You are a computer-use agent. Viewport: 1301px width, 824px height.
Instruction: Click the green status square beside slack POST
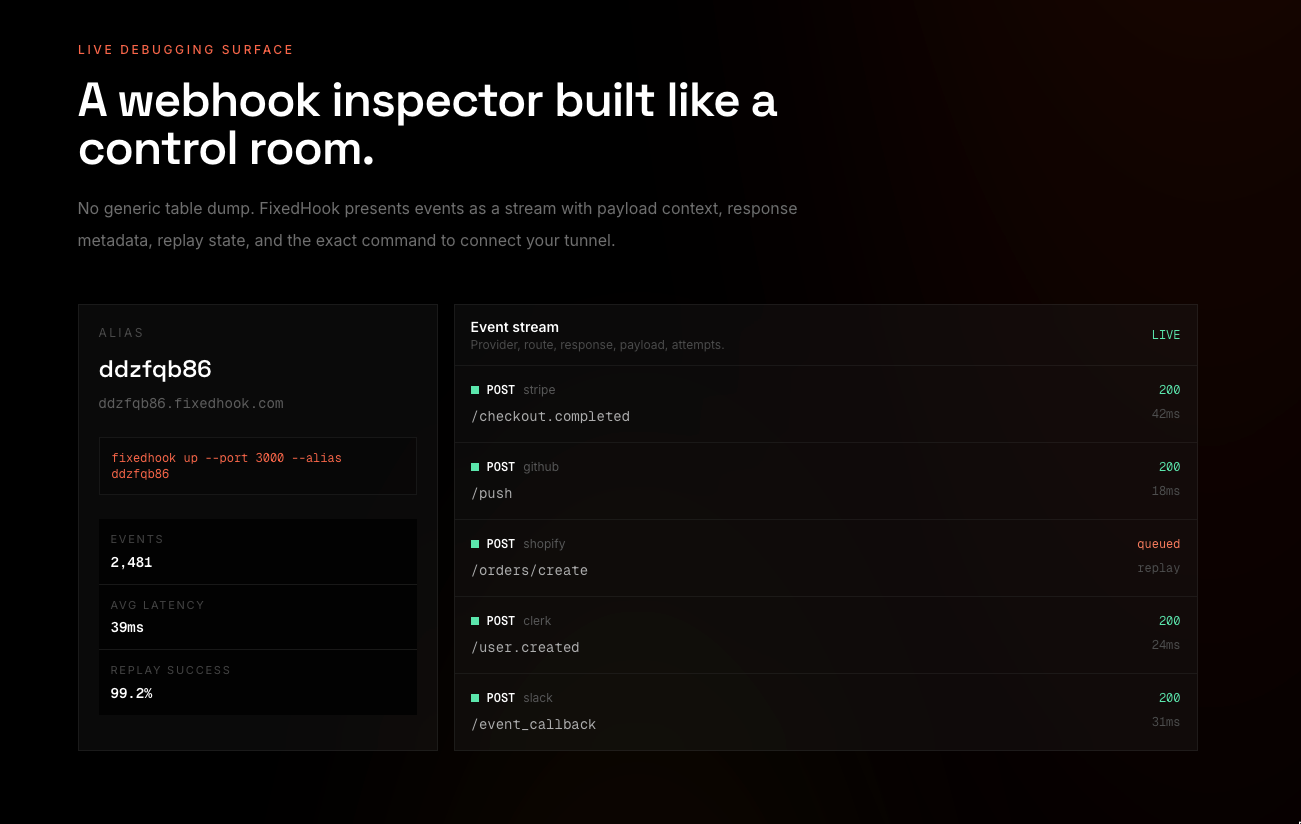tap(475, 698)
